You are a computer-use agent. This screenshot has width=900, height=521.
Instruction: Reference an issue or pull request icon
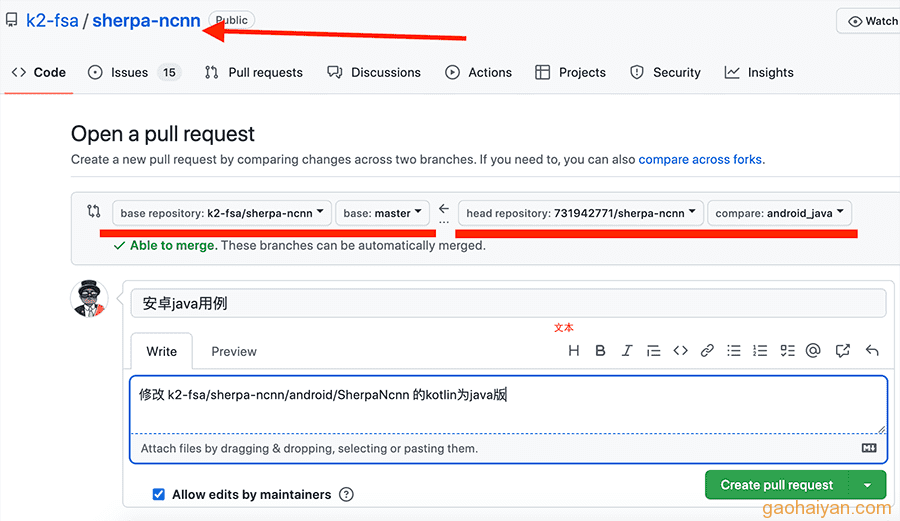[843, 351]
